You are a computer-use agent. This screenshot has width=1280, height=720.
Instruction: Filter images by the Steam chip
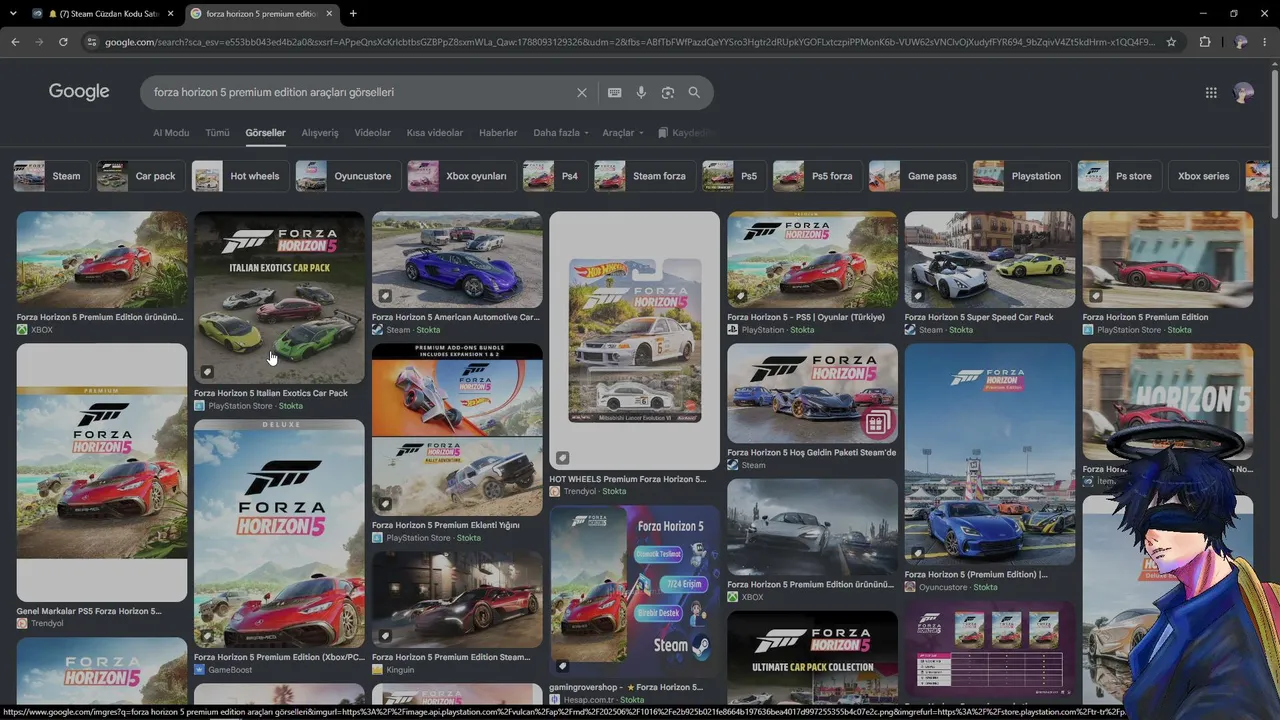(x=51, y=176)
